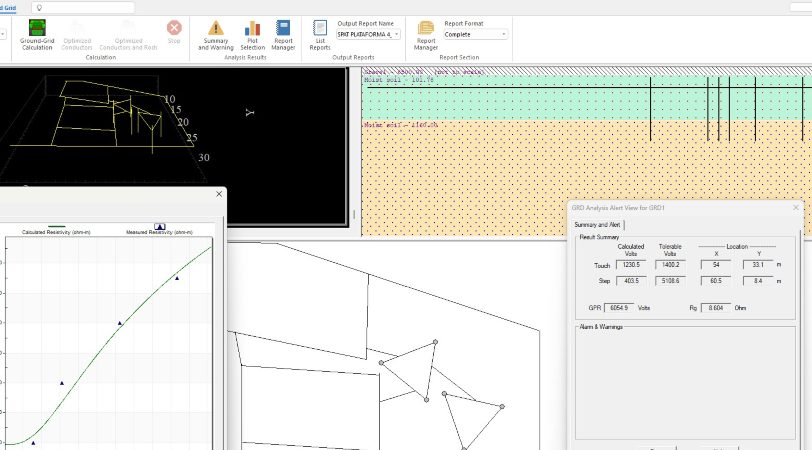This screenshot has width=812, height=450.
Task: Click the Output Reports ribbon group label
Action: click(353, 57)
